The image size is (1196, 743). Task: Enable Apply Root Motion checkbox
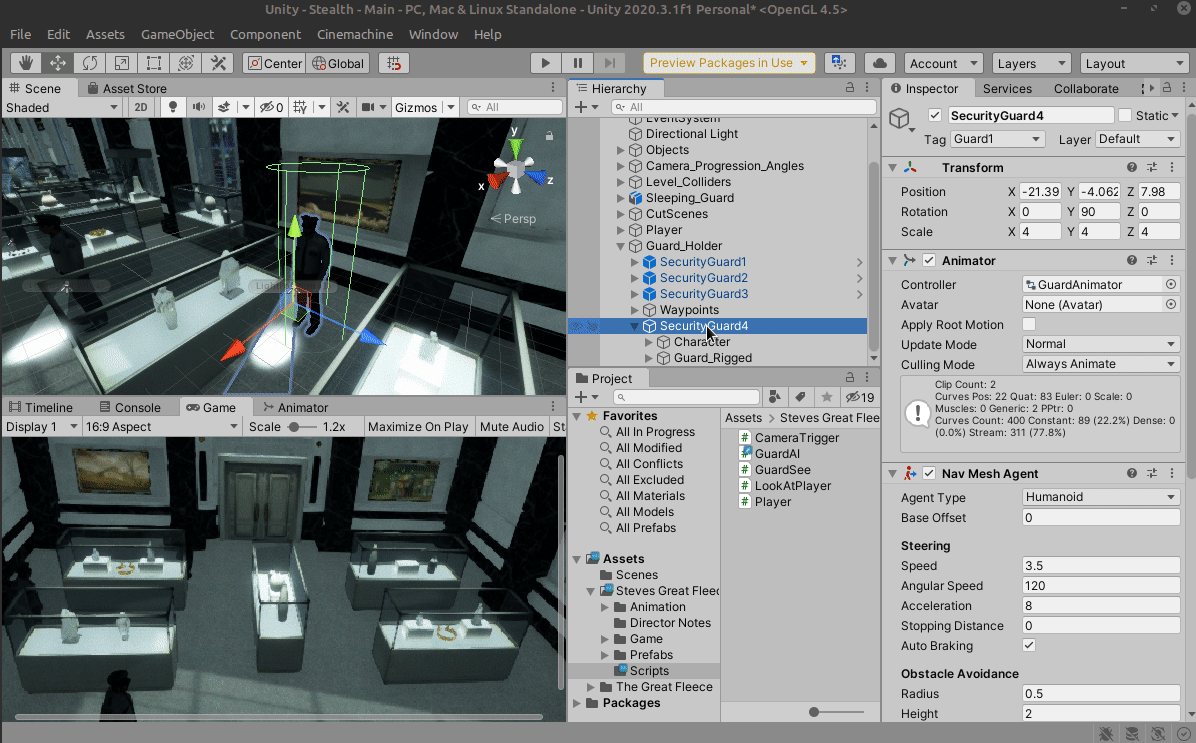[x=1029, y=324]
